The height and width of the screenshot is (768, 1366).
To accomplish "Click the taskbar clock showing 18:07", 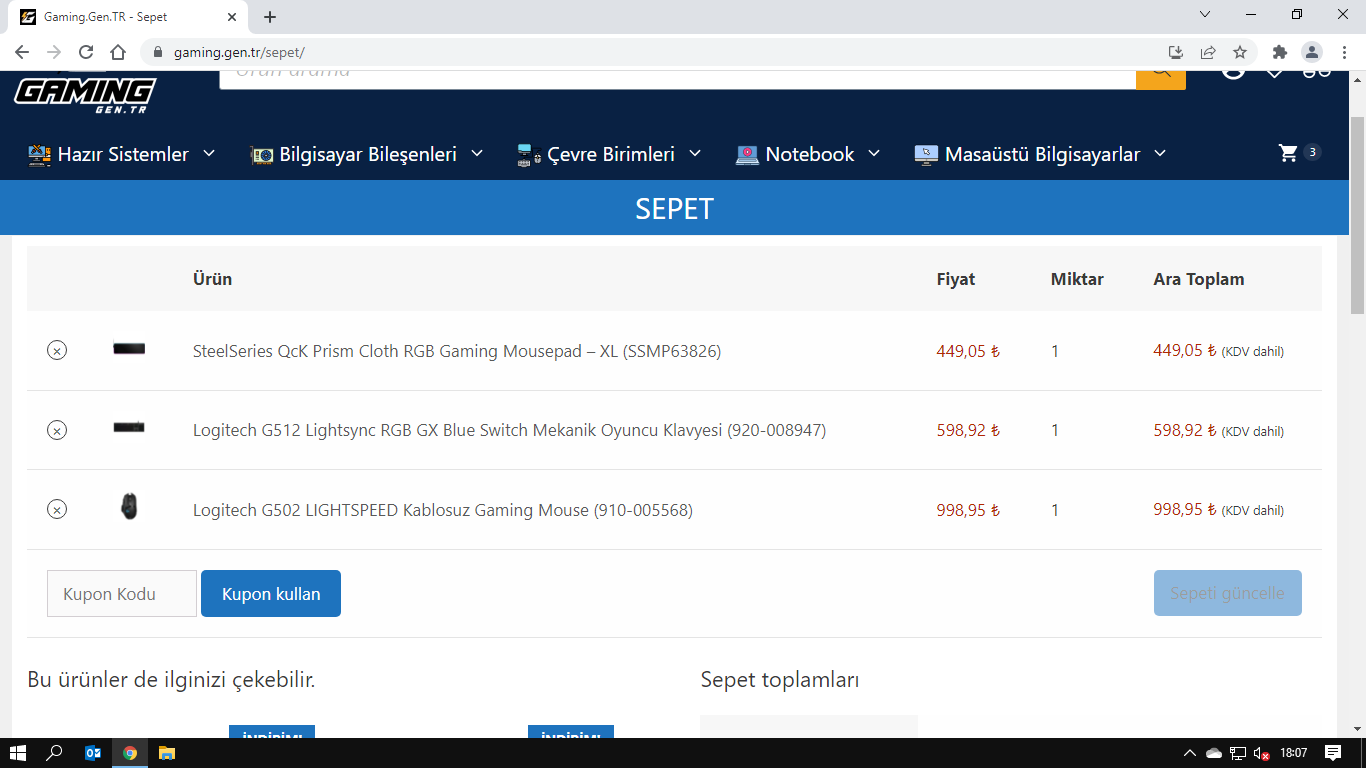I will [1294, 753].
